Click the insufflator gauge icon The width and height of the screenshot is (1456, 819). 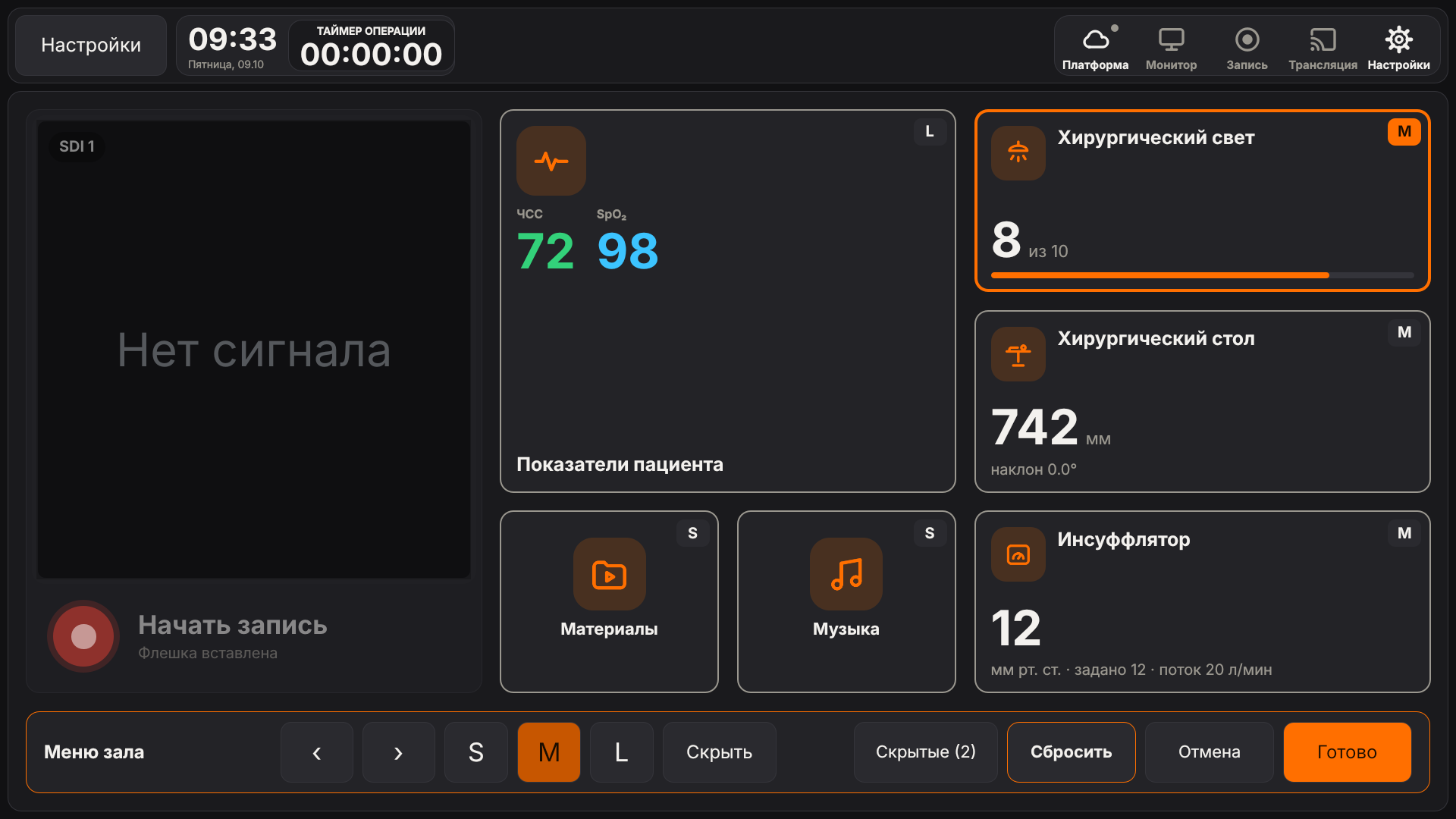(x=1018, y=554)
